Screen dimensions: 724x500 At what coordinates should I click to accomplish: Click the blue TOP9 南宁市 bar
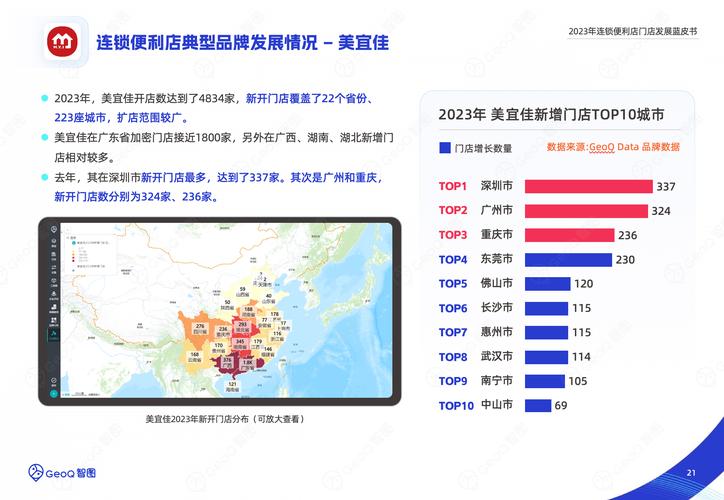[545, 381]
